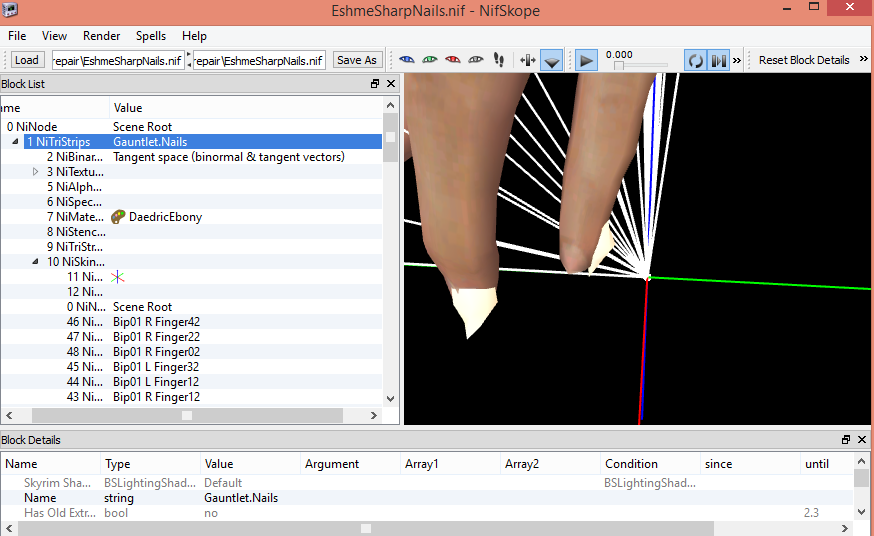
Task: Select the gray eye User view icon
Action: click(475, 60)
